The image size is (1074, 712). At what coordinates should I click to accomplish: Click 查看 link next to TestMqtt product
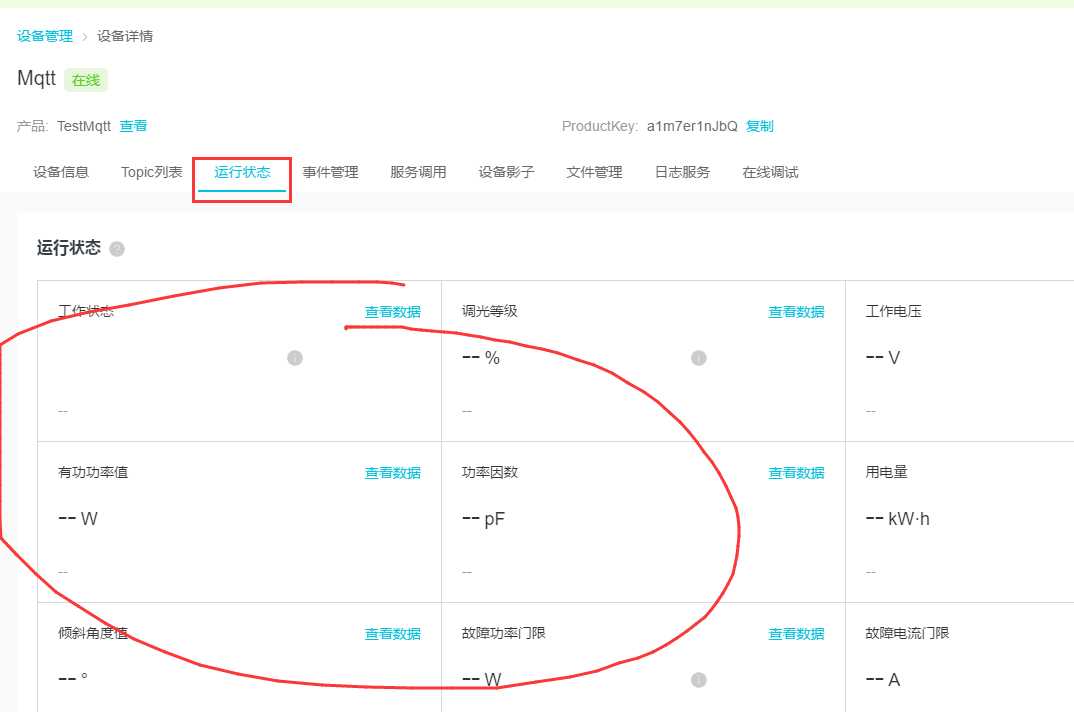pyautogui.click(x=133, y=126)
